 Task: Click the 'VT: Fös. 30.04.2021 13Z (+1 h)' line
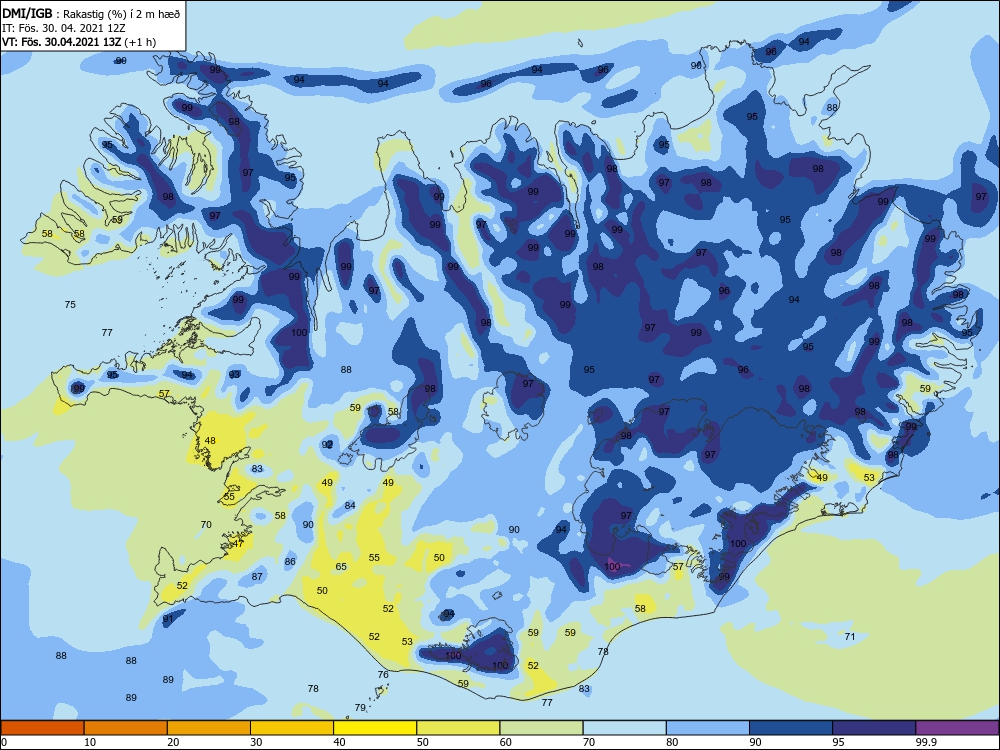[x=79, y=42]
